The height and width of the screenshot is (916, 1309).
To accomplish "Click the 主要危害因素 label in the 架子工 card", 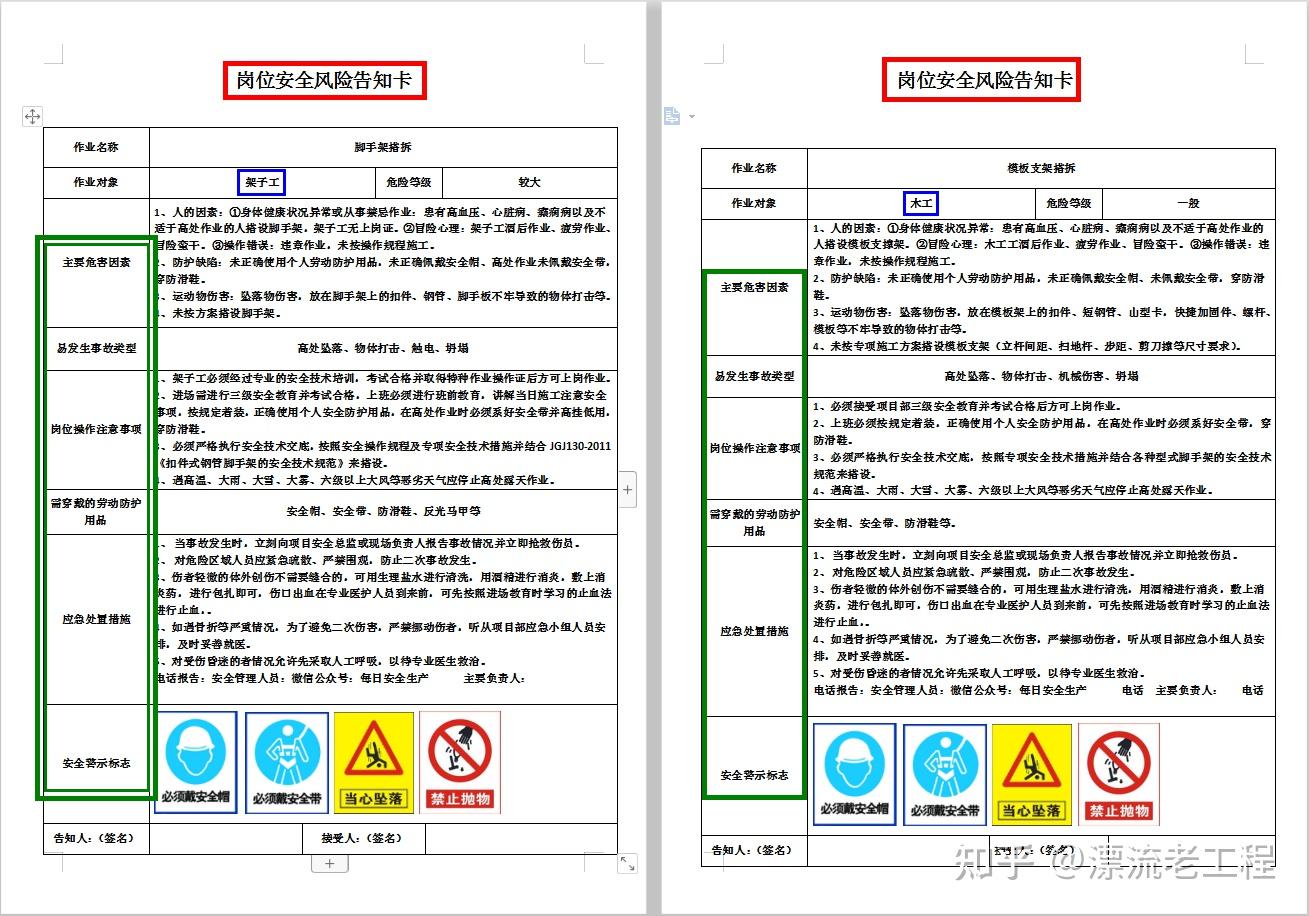I will tap(96, 263).
